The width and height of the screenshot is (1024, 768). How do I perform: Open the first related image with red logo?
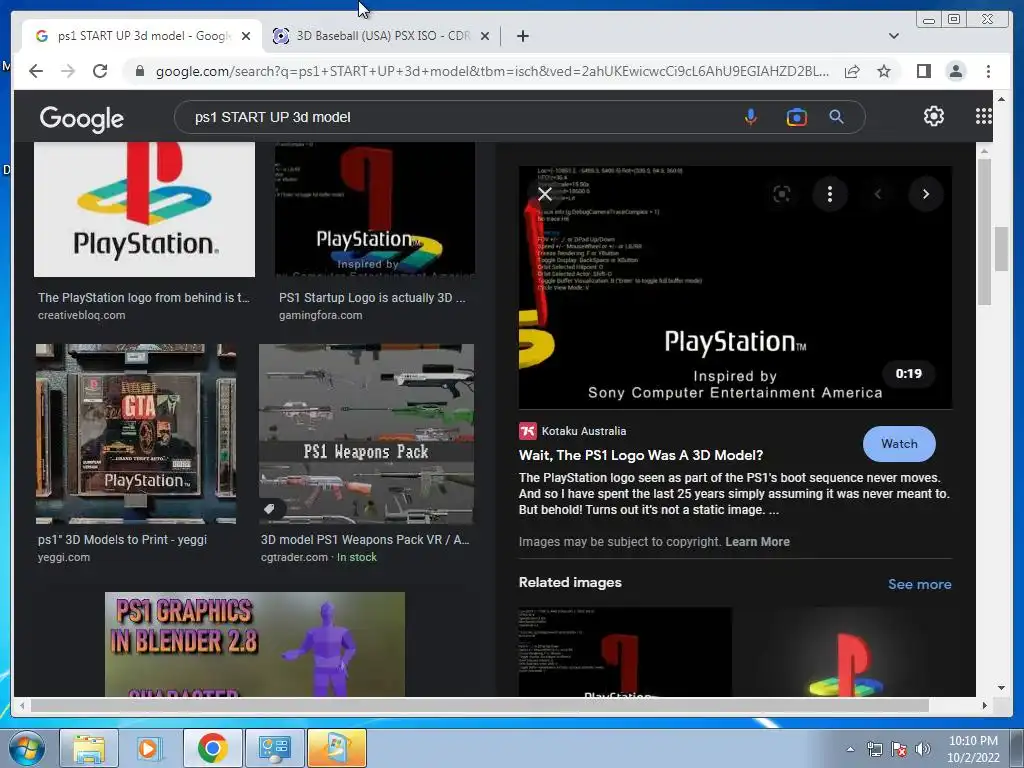[x=625, y=652]
